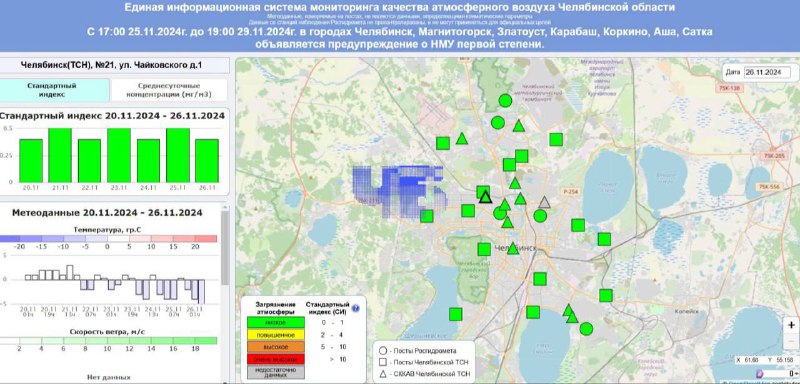The width and height of the screenshot is (800, 384).
Task: Select the bold-outlined triangle marker on map
Action: (486, 197)
